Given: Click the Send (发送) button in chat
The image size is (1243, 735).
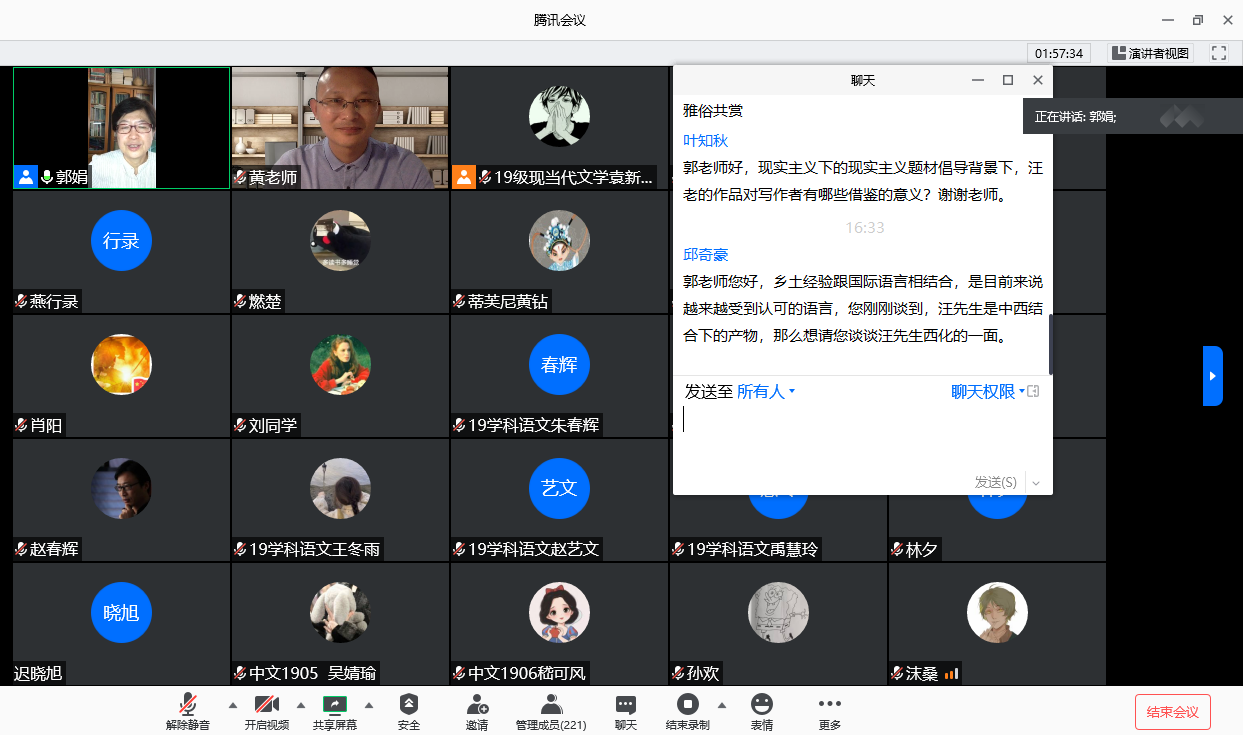Looking at the screenshot, I should coord(995,482).
